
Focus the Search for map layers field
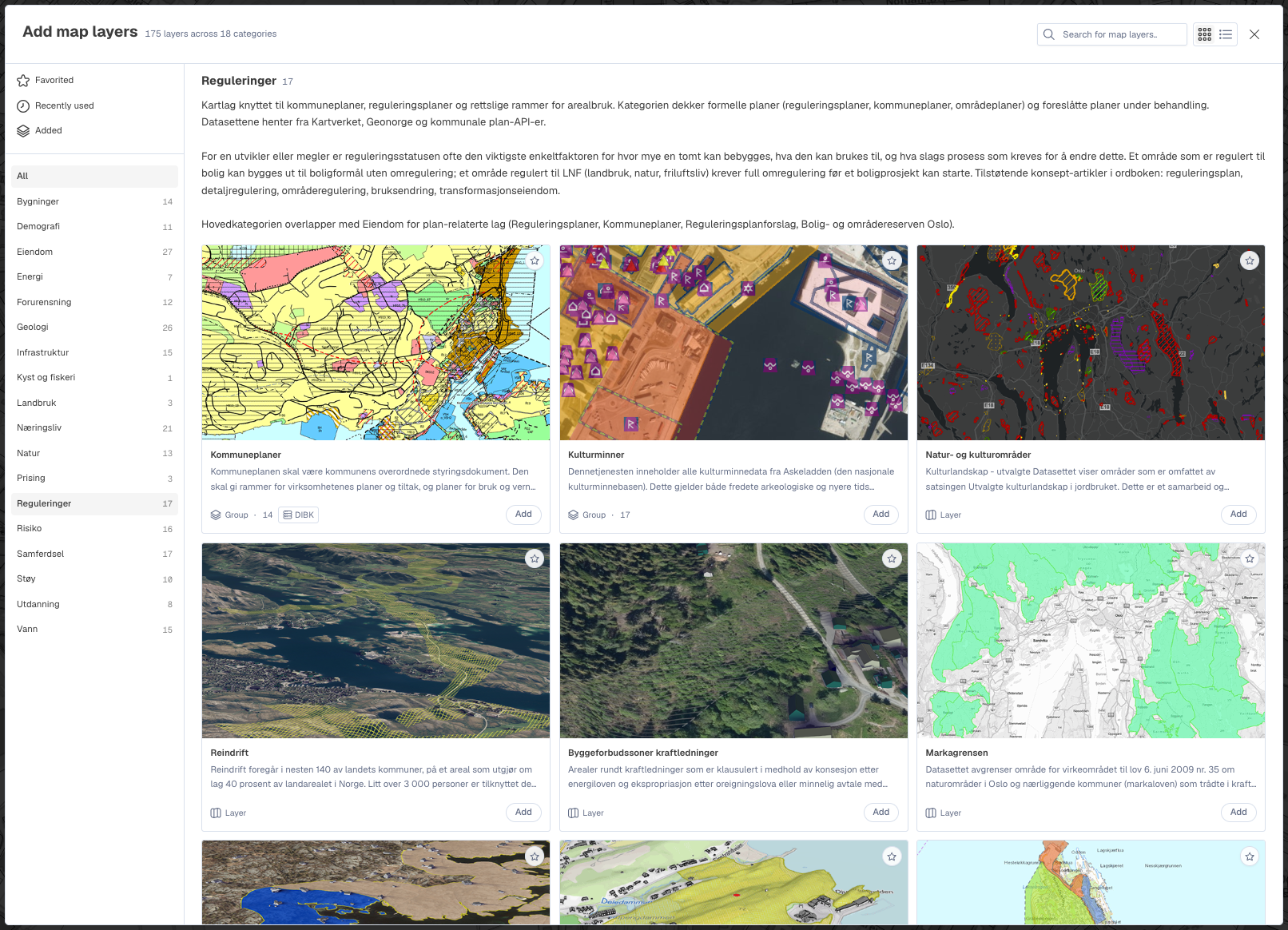point(1111,34)
